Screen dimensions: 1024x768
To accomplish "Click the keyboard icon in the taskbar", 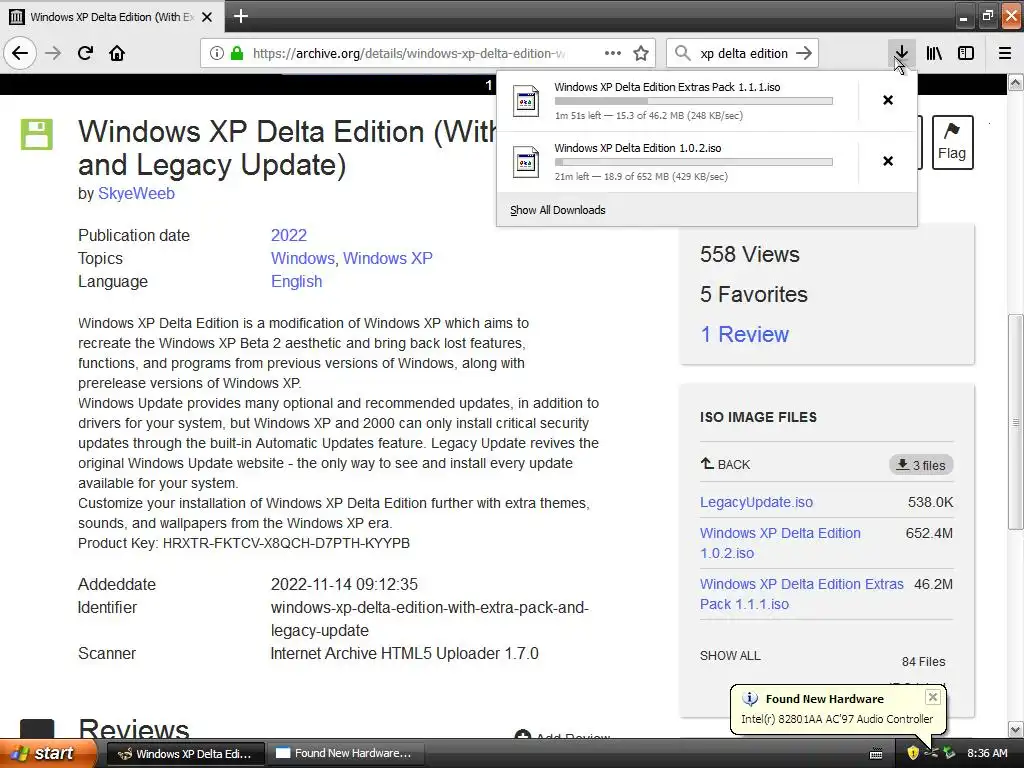I will click(x=876, y=754).
